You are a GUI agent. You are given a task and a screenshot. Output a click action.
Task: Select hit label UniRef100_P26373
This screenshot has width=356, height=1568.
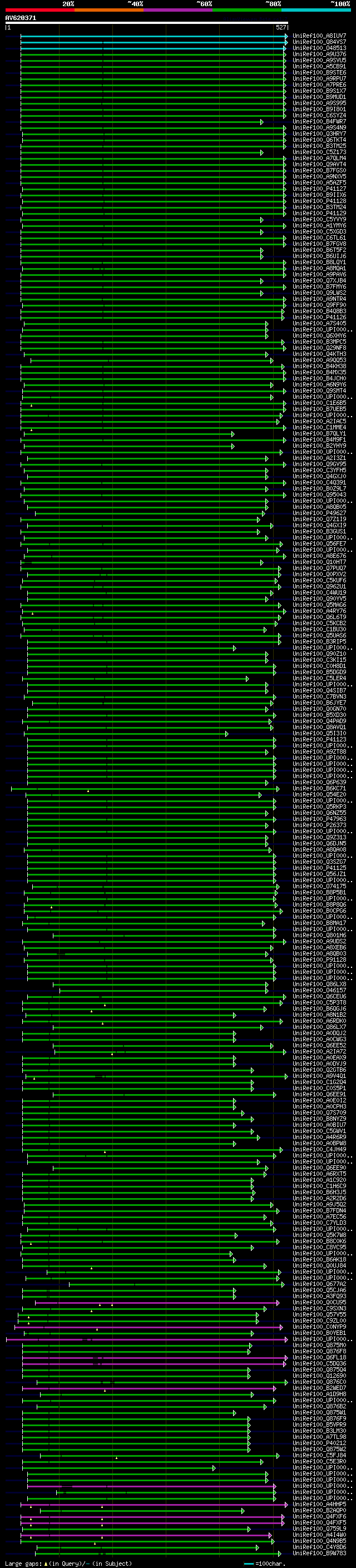tap(319, 825)
